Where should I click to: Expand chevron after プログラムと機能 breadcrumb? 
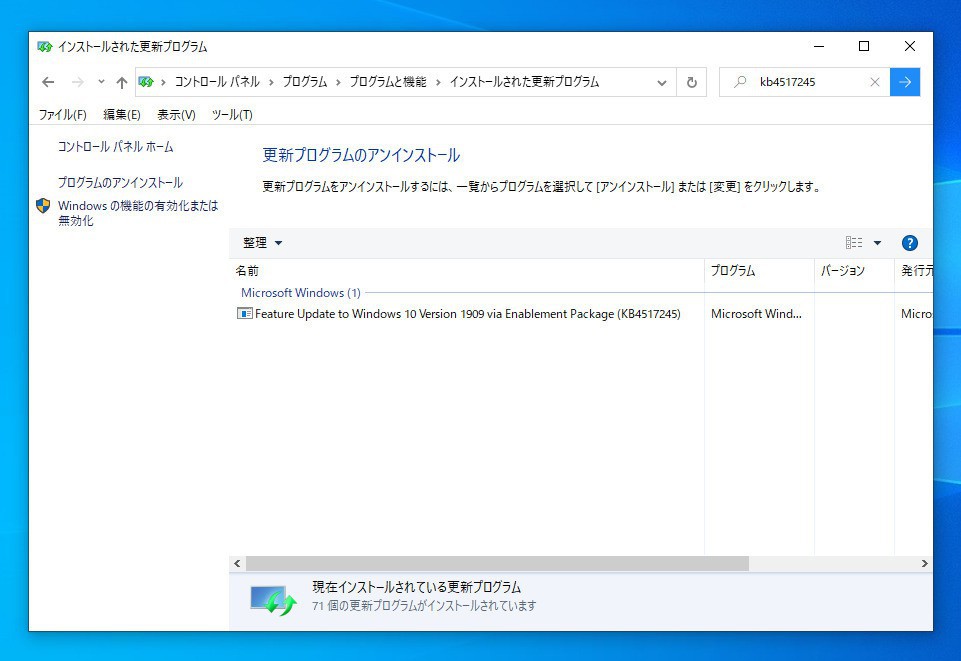(438, 82)
